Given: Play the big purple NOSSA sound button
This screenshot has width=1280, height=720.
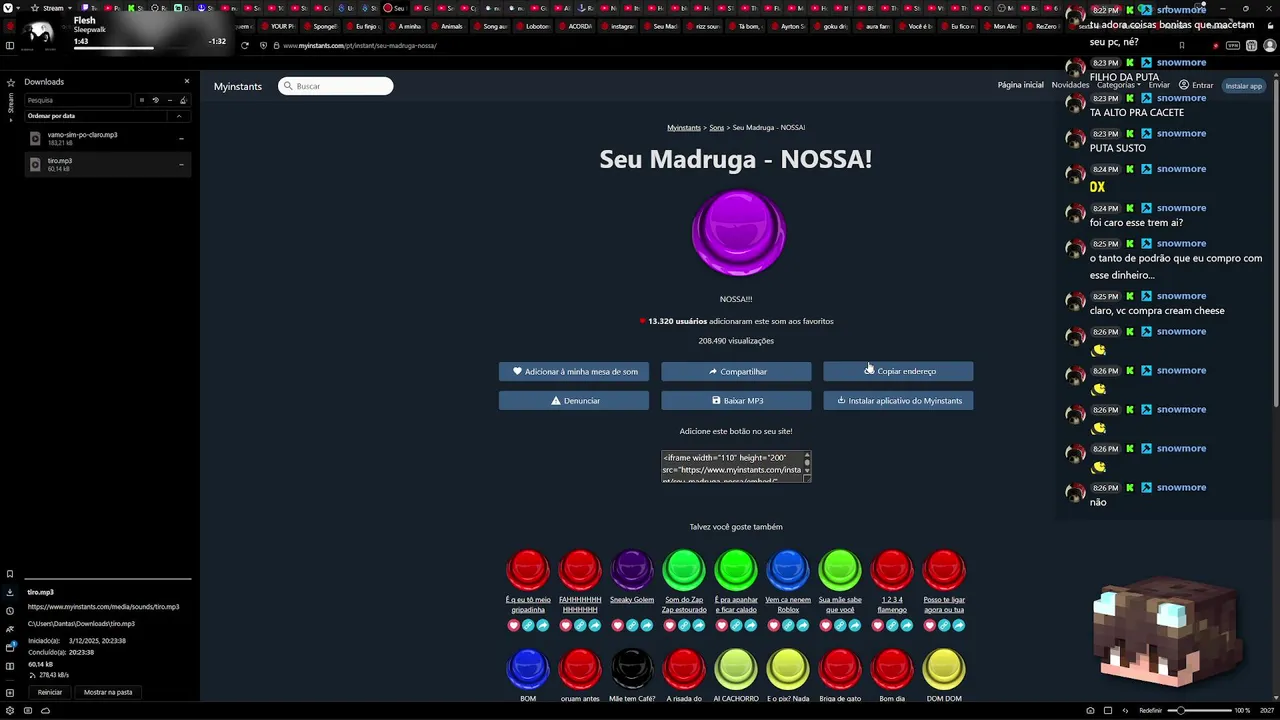Looking at the screenshot, I should coord(738,232).
